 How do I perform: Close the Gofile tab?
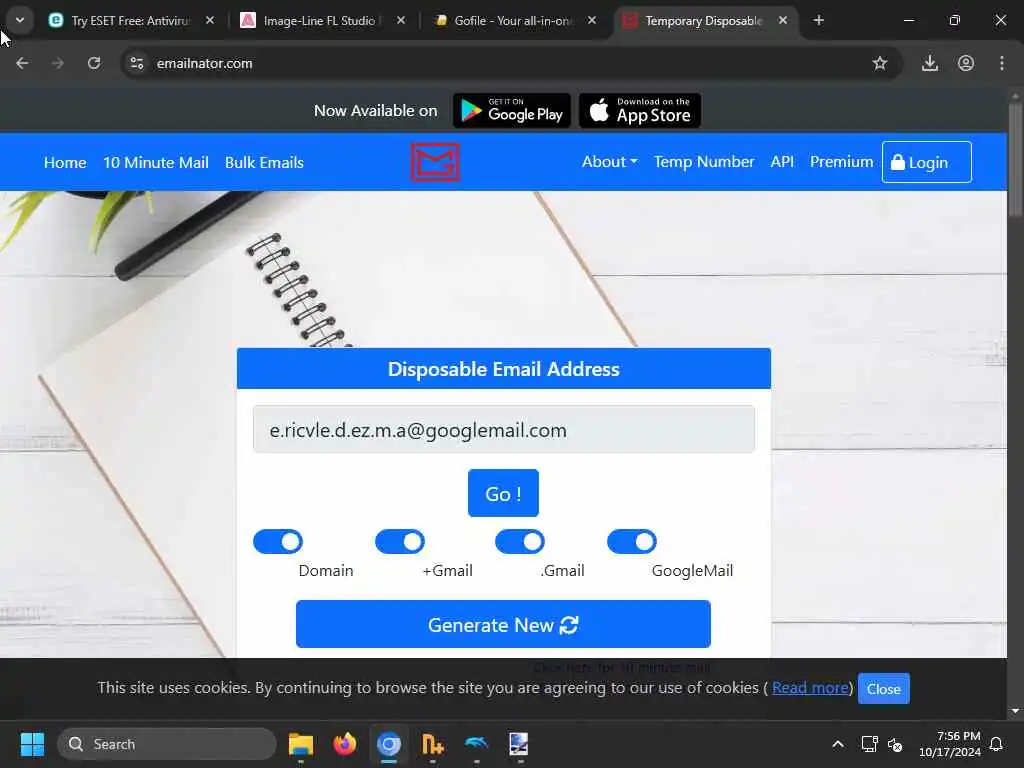(x=592, y=20)
